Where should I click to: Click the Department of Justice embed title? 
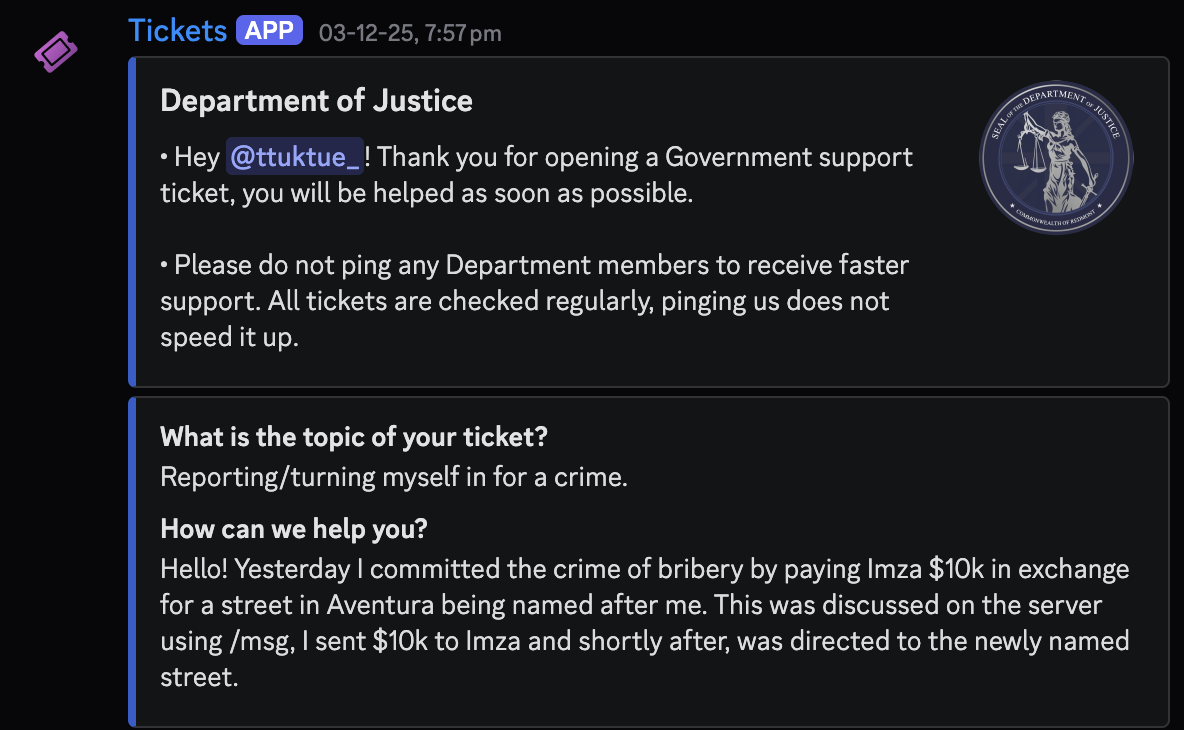coord(316,100)
